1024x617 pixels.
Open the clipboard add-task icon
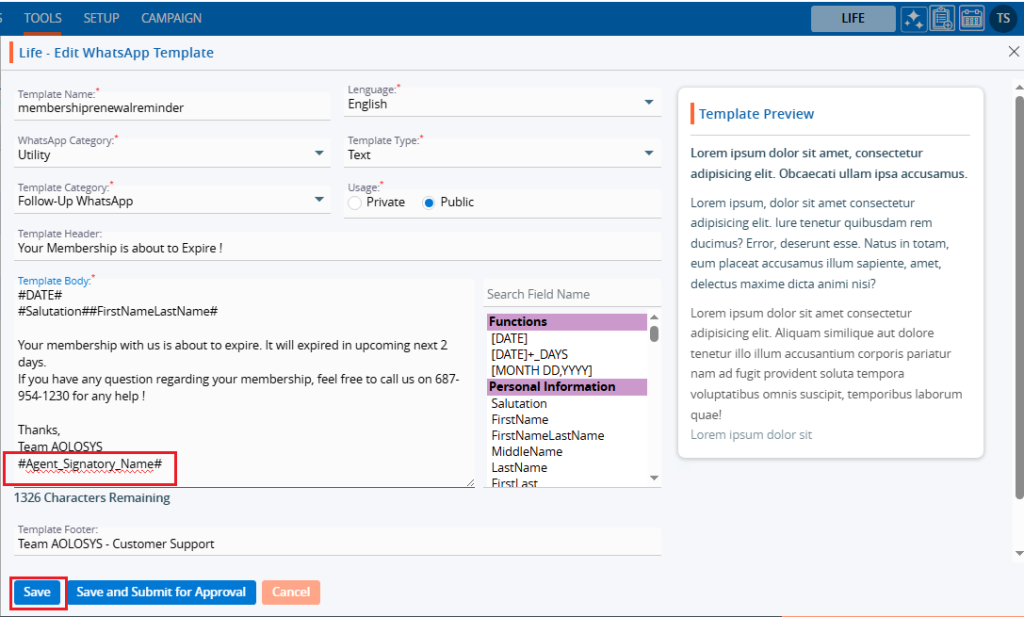[942, 18]
